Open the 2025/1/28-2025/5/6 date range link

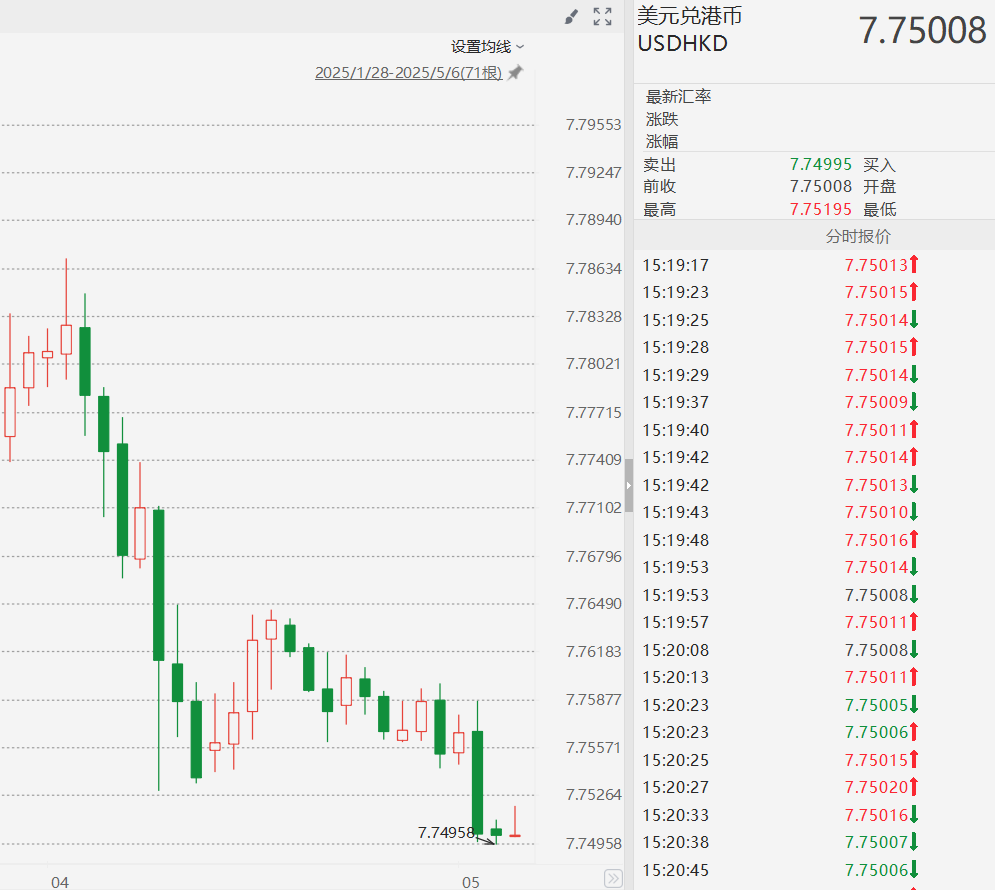click(x=408, y=73)
